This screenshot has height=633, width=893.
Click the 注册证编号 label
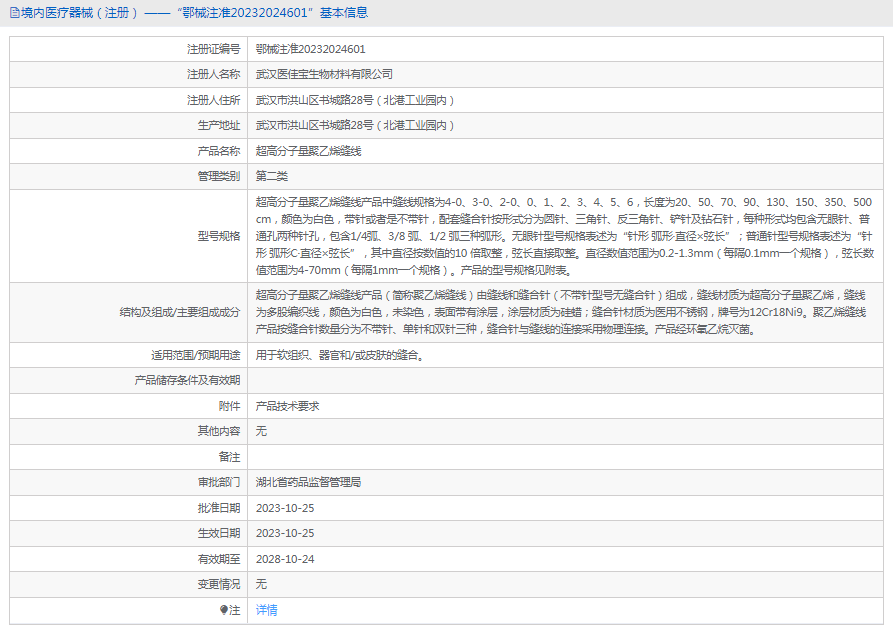tap(214, 50)
